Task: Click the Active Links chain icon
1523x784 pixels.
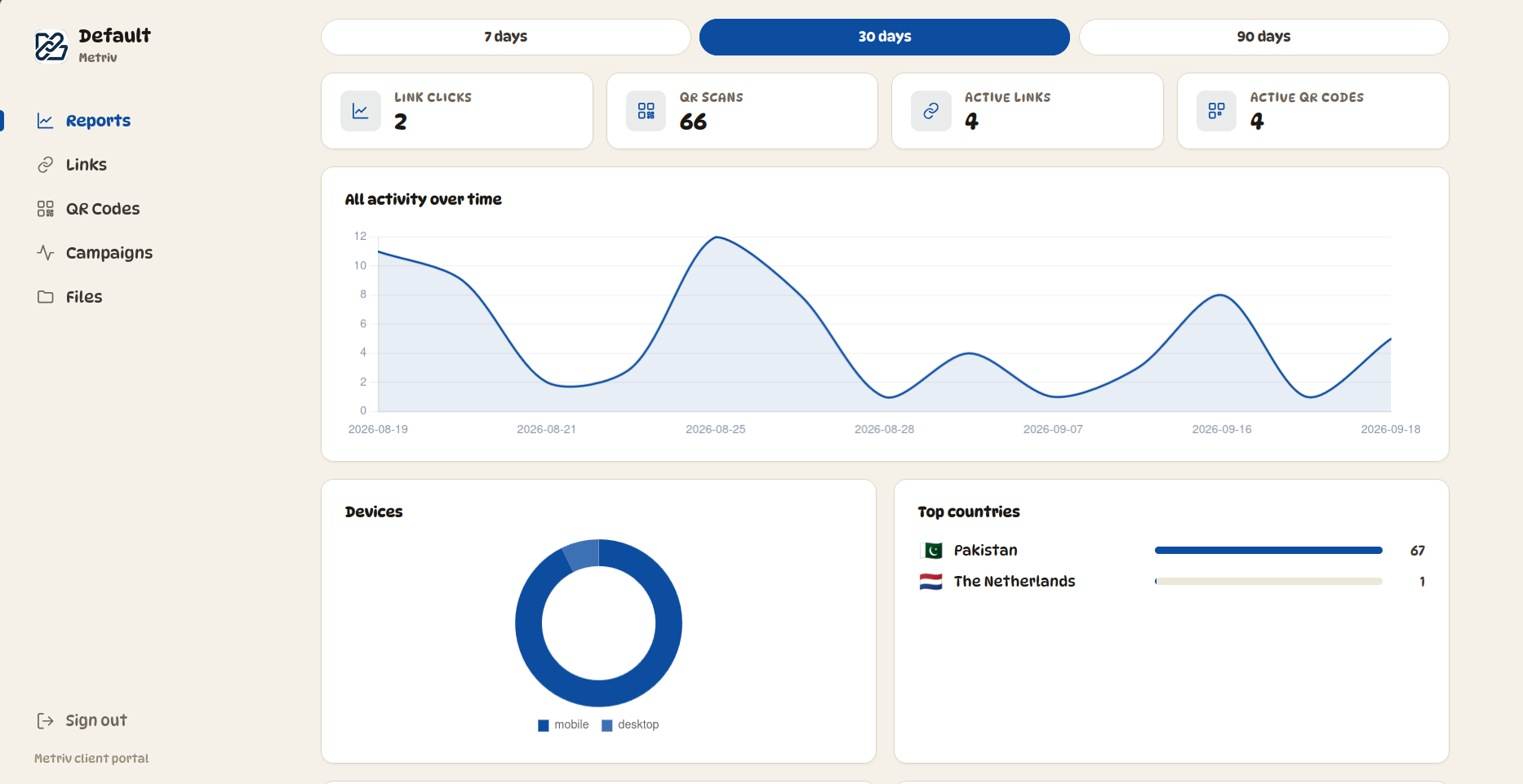Action: (931, 111)
